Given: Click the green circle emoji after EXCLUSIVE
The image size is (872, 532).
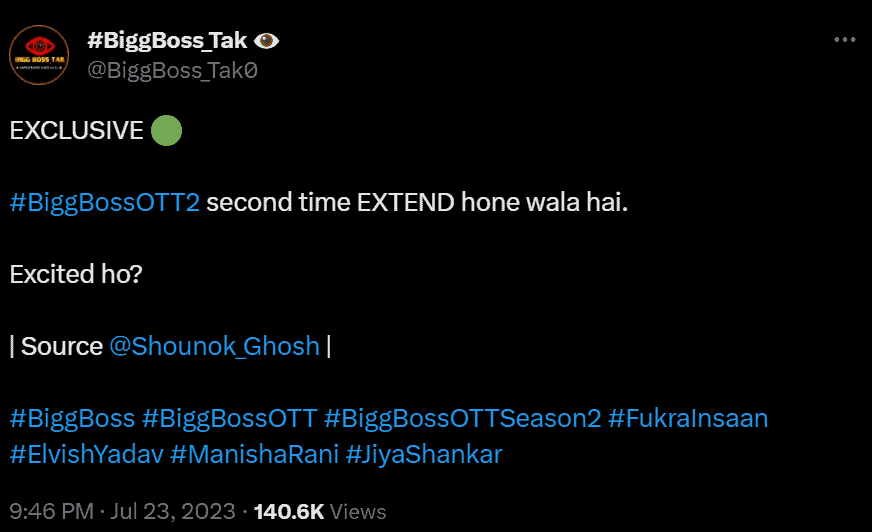Looking at the screenshot, I should point(166,131).
